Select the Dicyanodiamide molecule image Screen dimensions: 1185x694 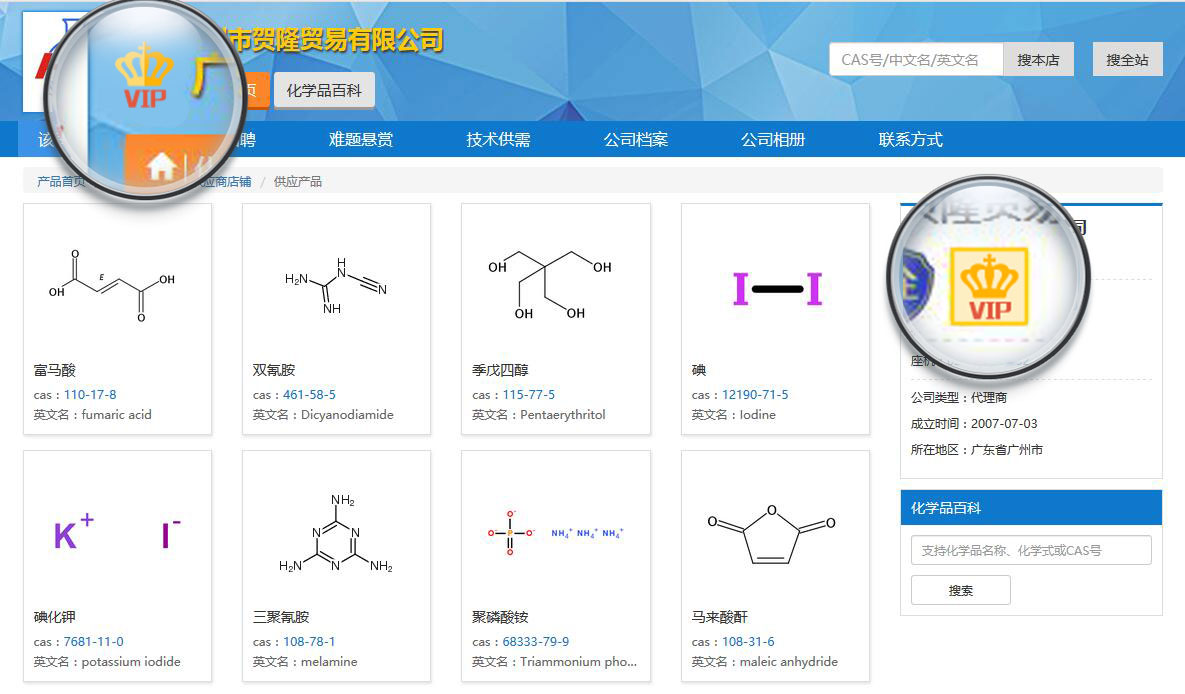tap(336, 285)
